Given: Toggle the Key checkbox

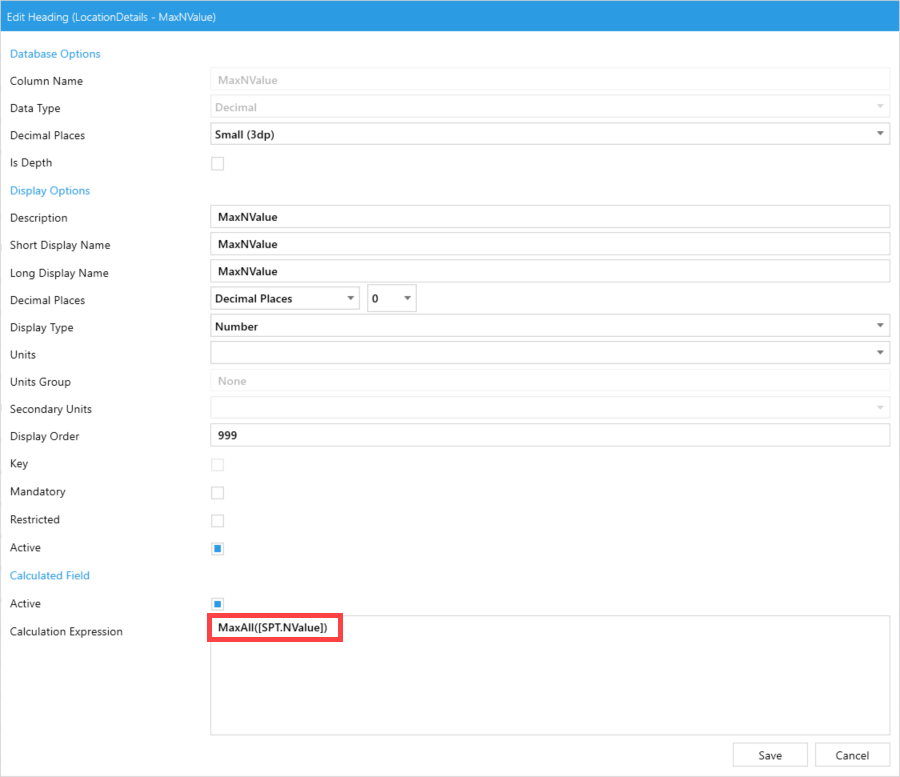Looking at the screenshot, I should click(217, 464).
